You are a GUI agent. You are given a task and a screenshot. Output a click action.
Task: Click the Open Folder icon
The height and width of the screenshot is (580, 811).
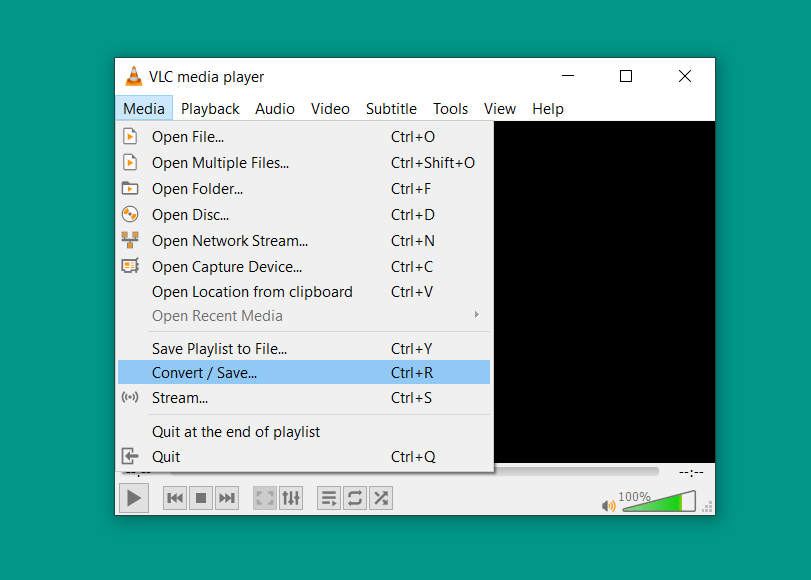click(x=130, y=188)
